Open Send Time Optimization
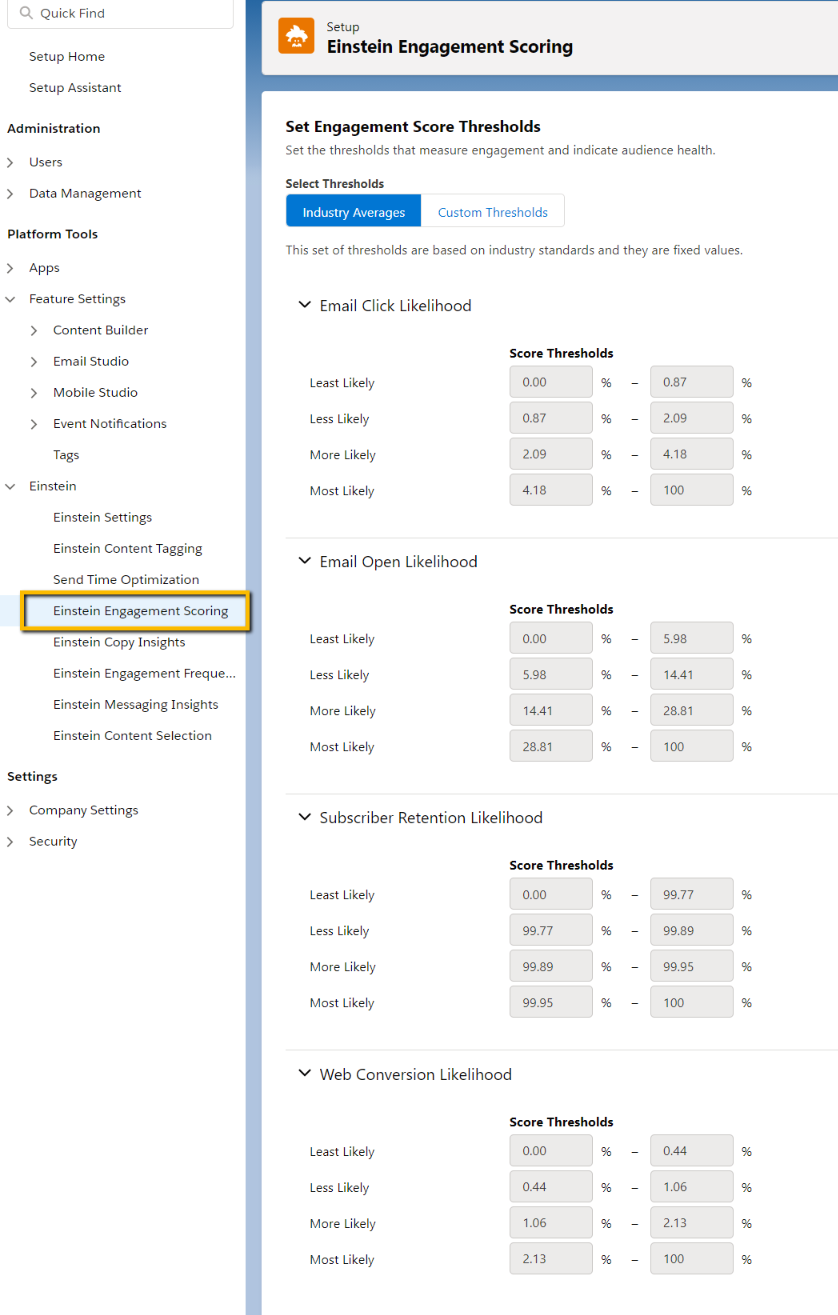 pos(126,579)
